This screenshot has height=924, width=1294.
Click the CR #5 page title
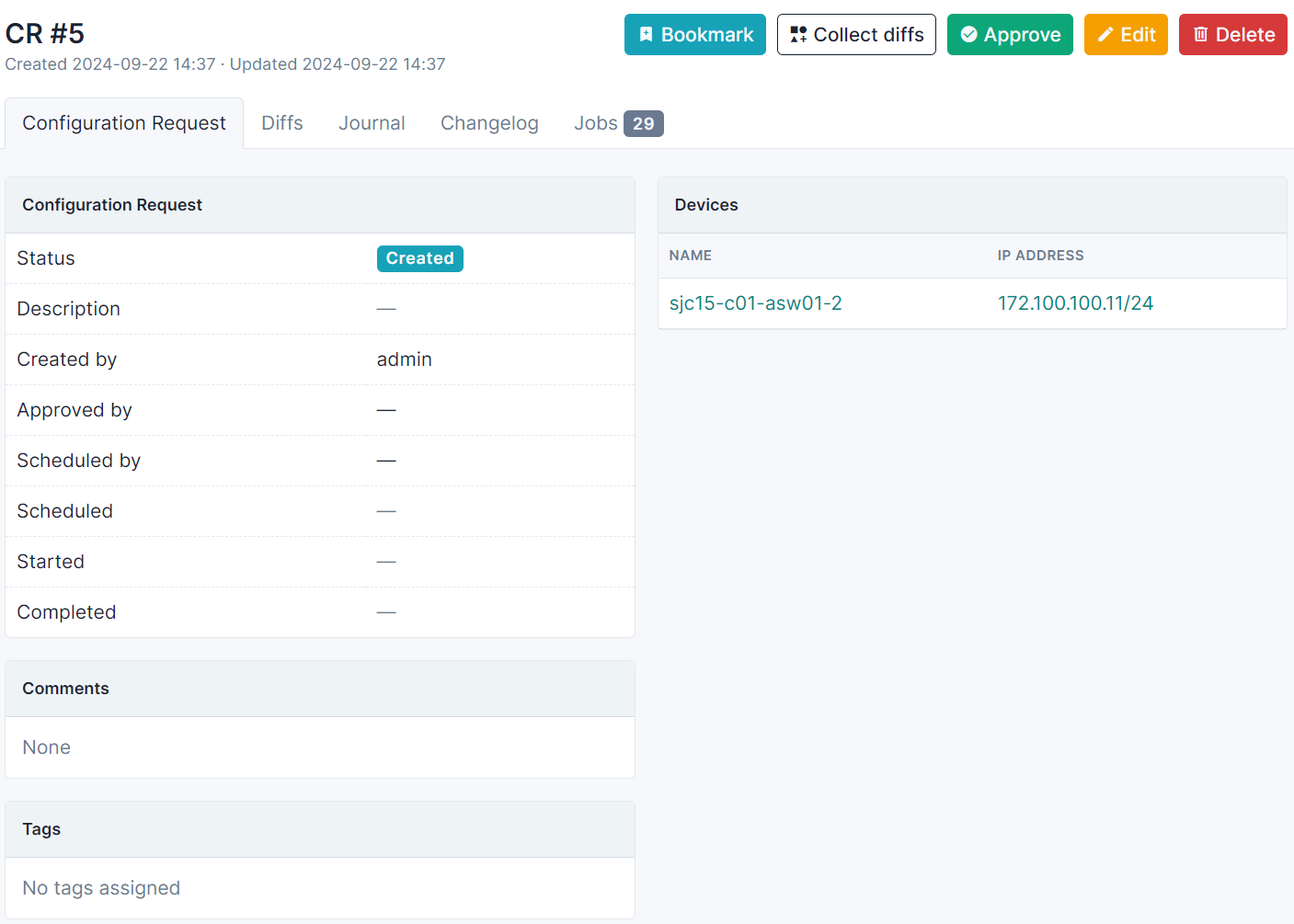pyautogui.click(x=45, y=34)
